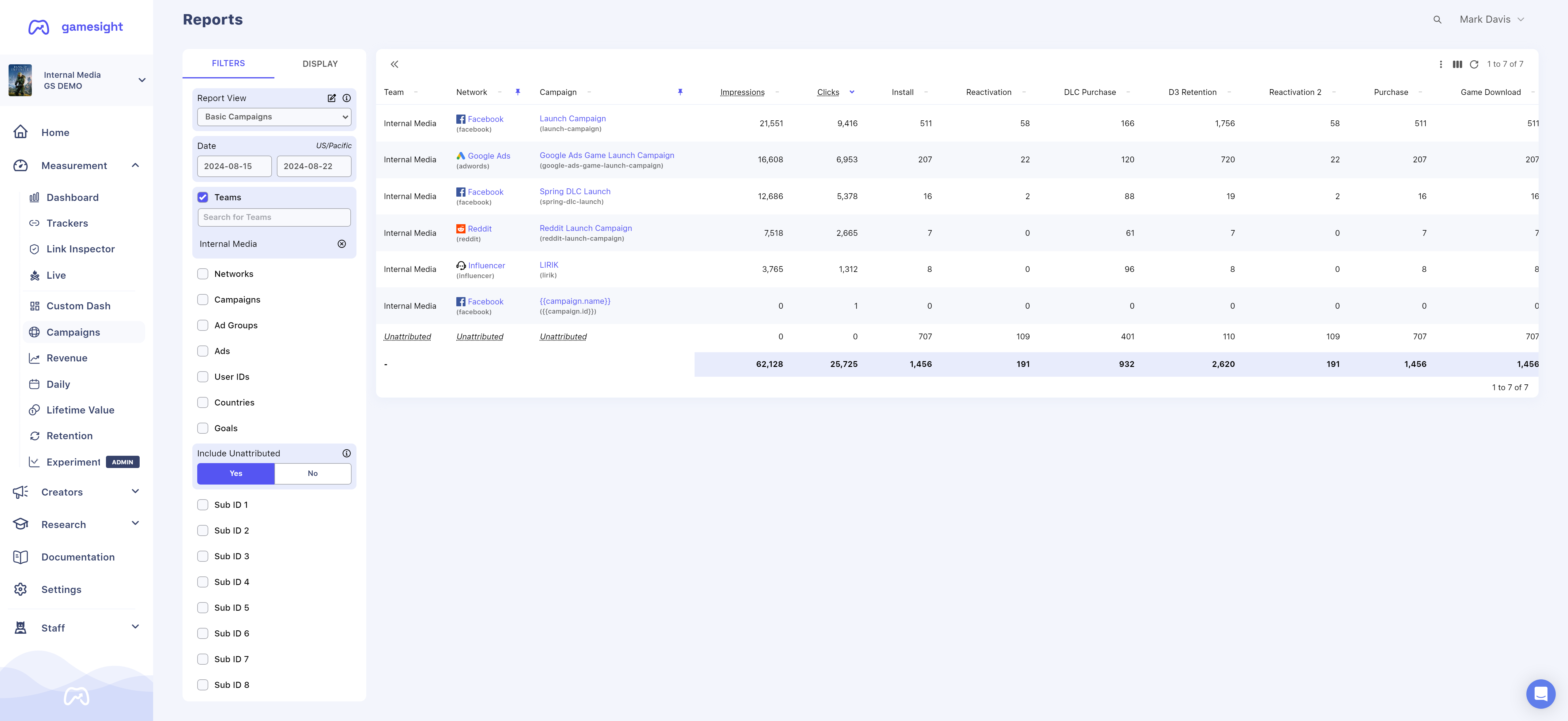The height and width of the screenshot is (721, 1568).
Task: Click the search magnifier icon
Action: (1437, 20)
